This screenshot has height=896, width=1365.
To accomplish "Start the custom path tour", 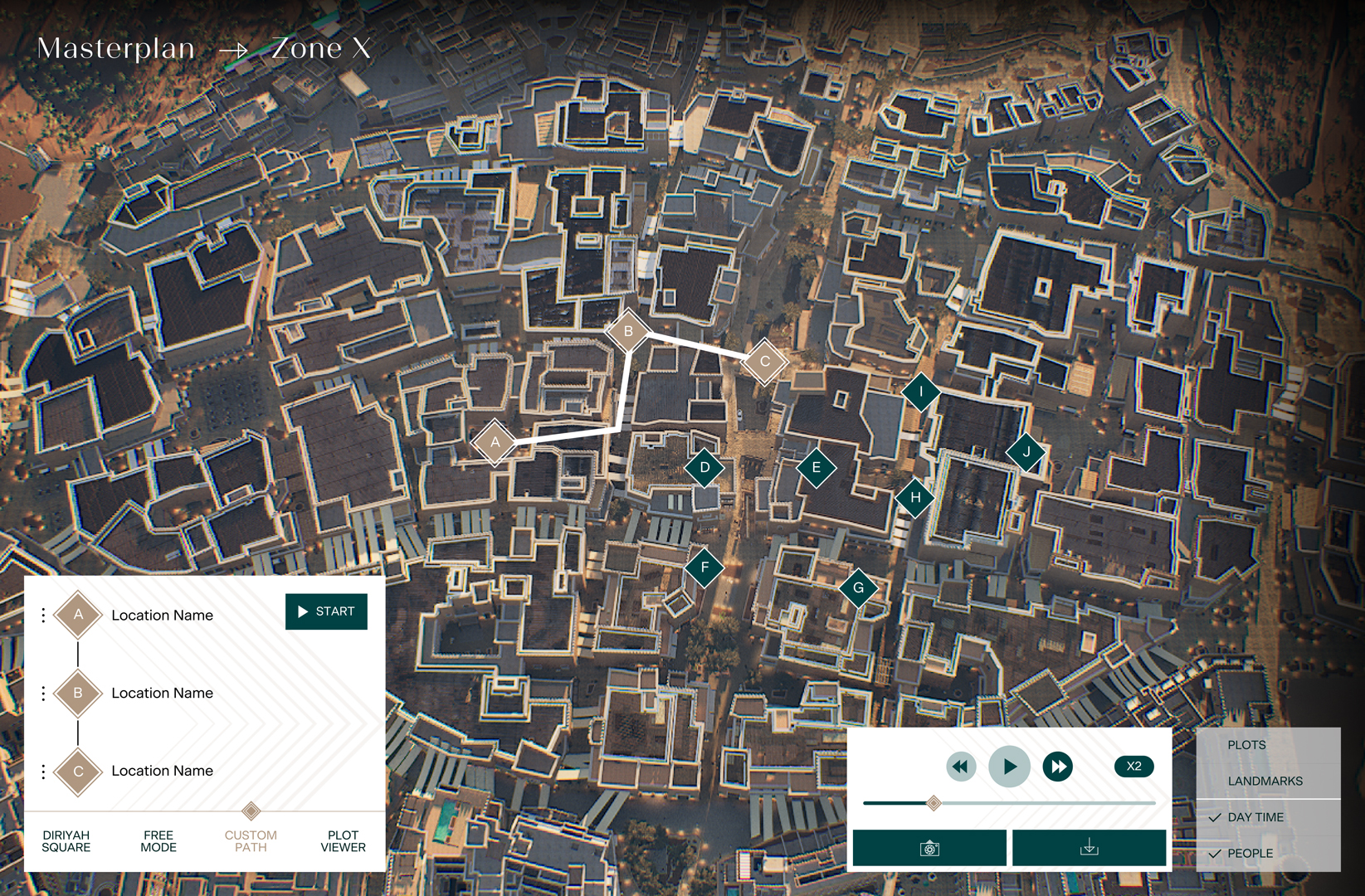I will click(326, 611).
